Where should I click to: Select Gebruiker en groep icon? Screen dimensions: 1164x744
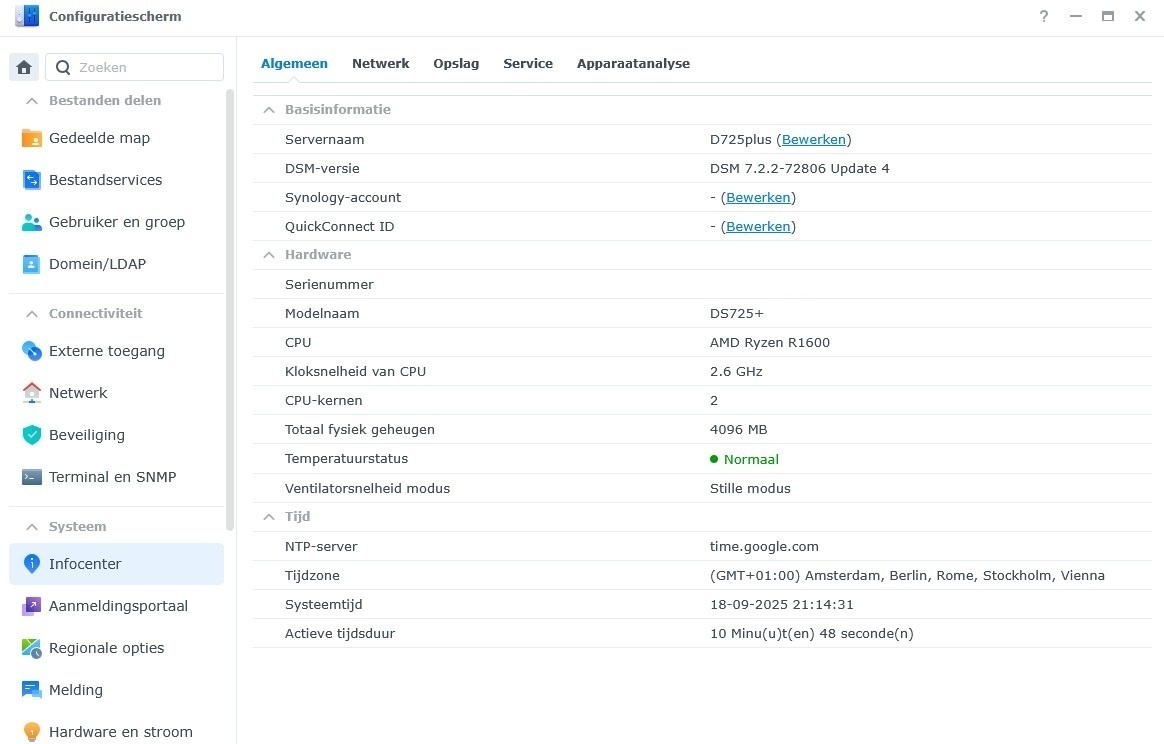click(x=31, y=222)
